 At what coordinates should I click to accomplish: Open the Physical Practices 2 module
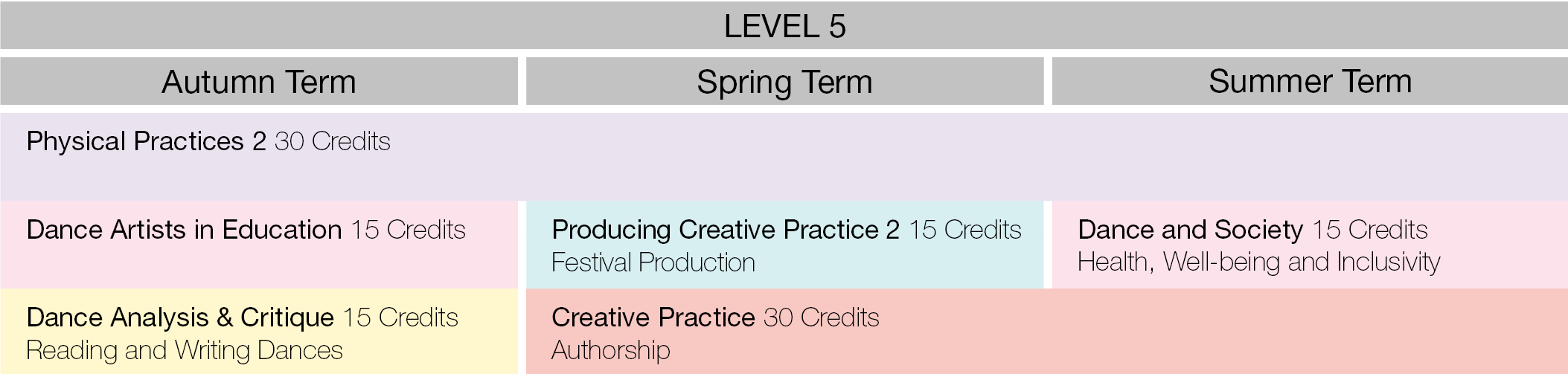[146, 141]
